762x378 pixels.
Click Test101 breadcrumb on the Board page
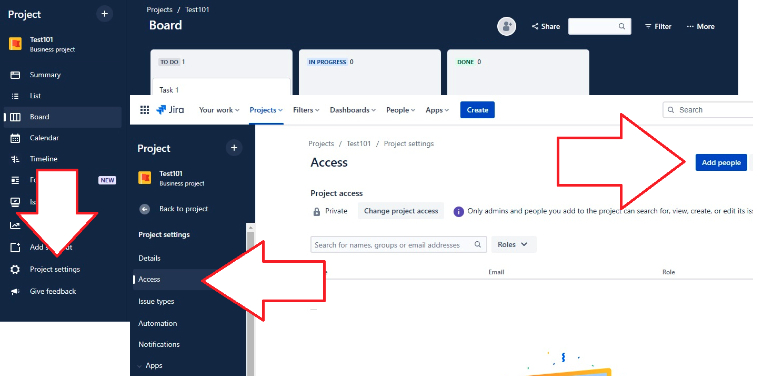197,10
